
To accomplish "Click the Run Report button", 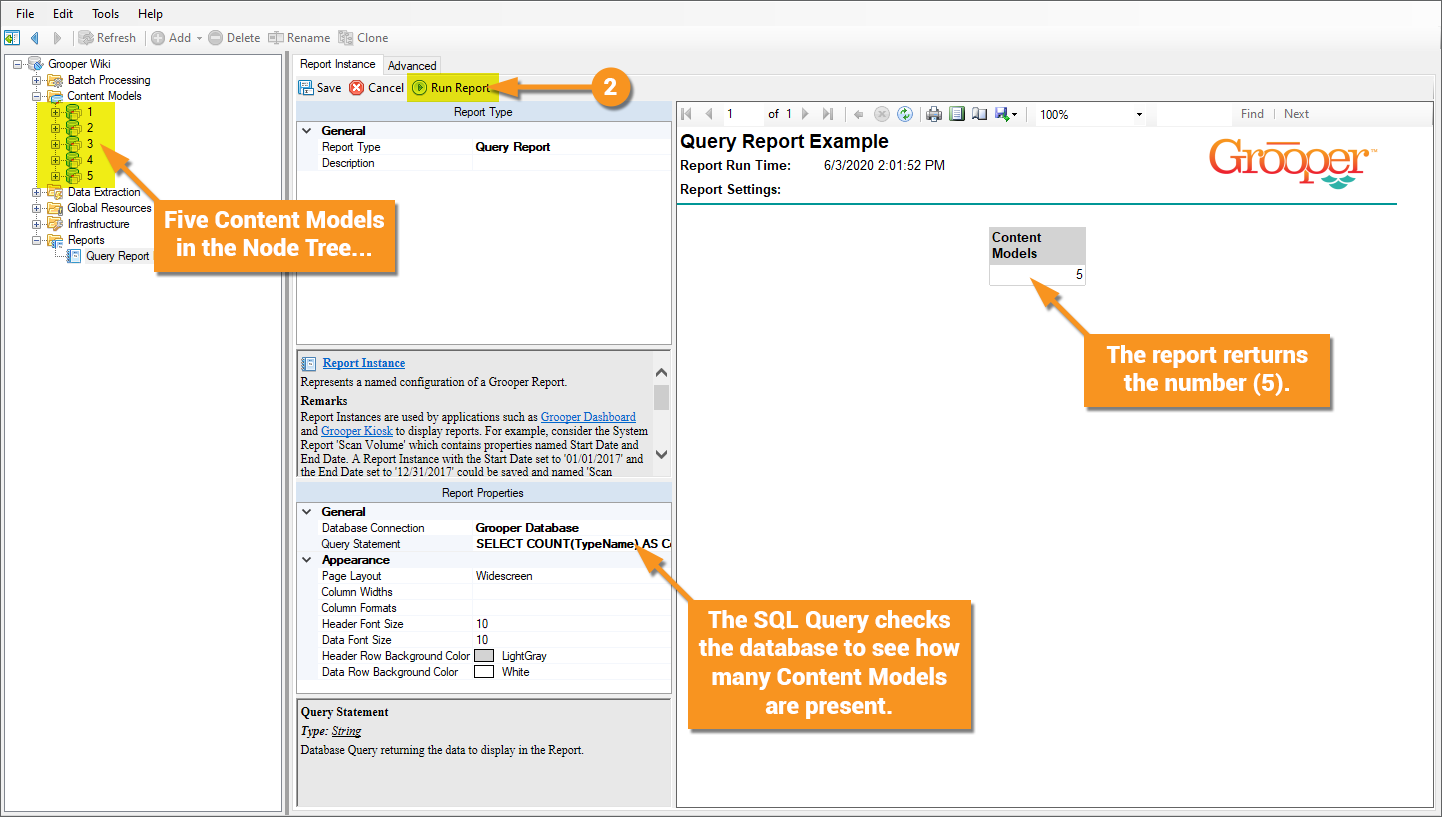I will click(x=451, y=88).
